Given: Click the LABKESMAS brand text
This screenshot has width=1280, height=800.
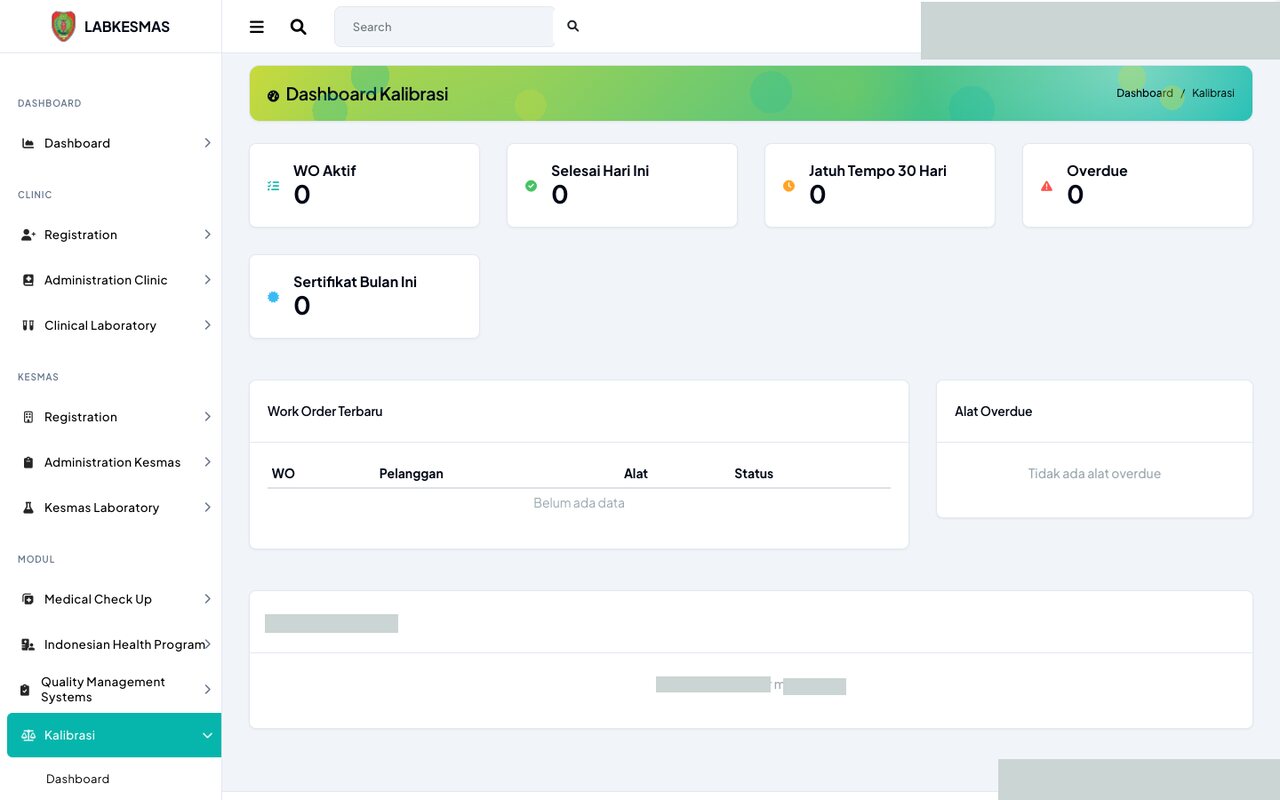Looking at the screenshot, I should 127,27.
